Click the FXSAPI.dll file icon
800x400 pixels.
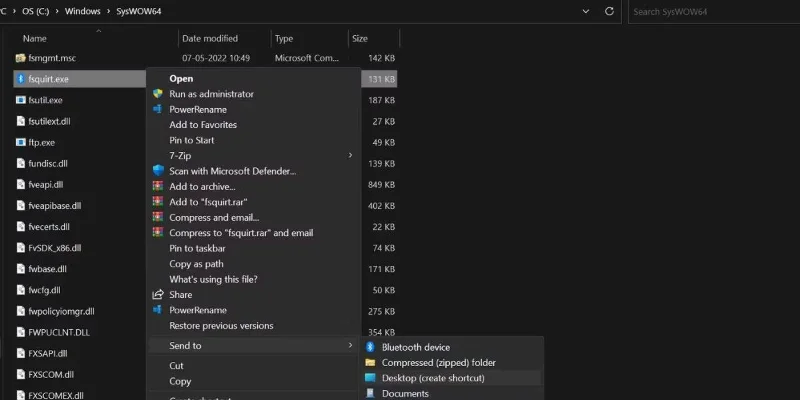click(20, 353)
